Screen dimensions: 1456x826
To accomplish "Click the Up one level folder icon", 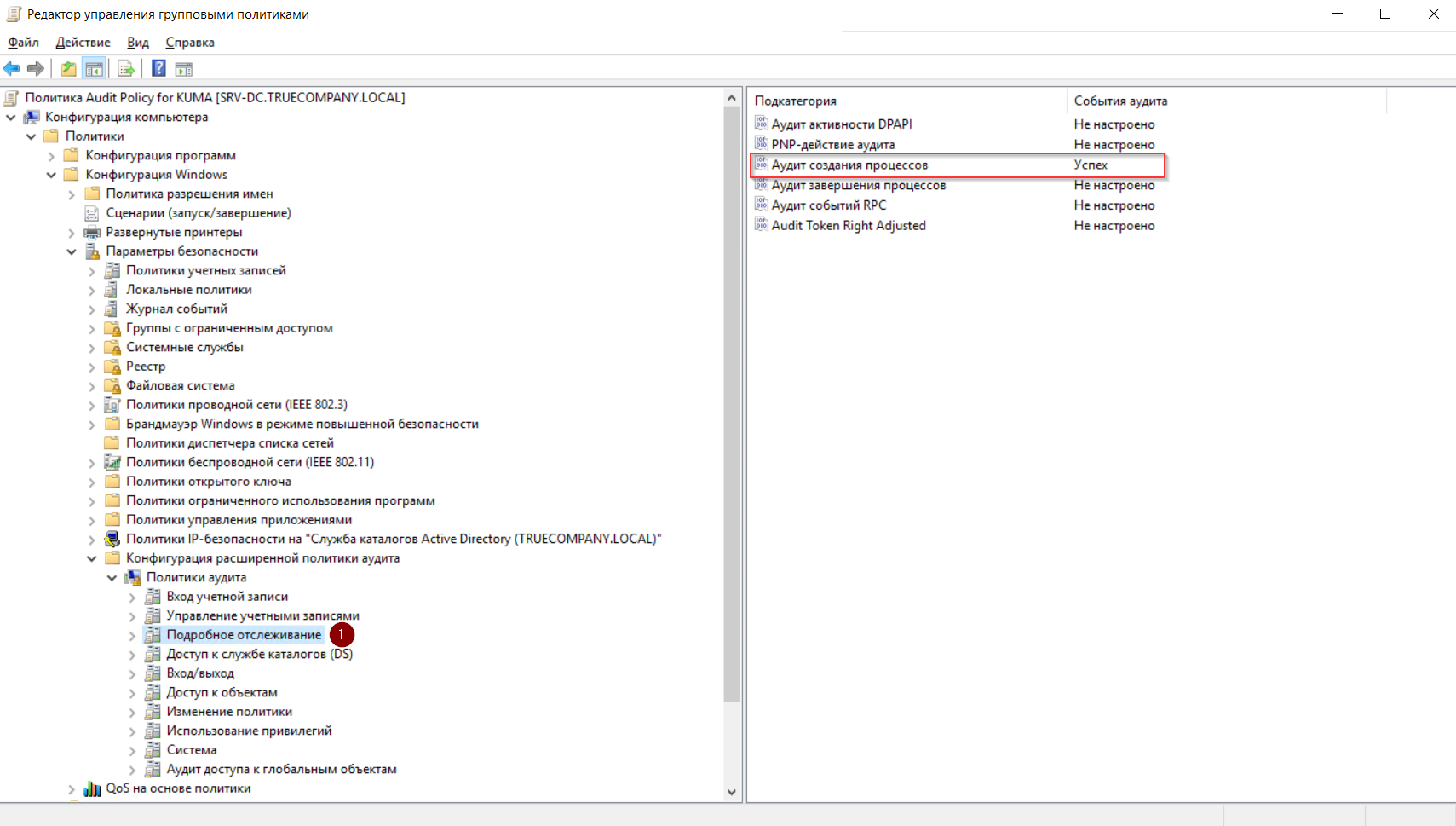I will [x=68, y=69].
